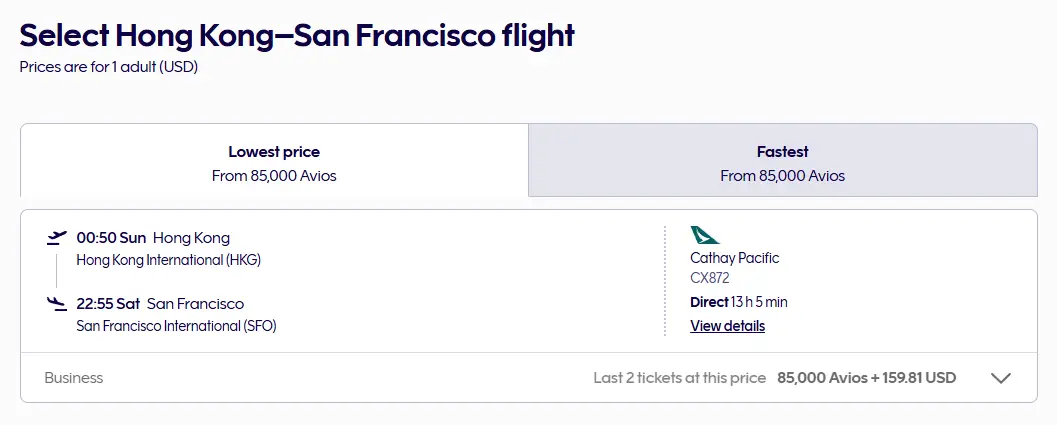Viewport: 1057px width, 425px height.
Task: Click the arrival landing plane icon
Action: (57, 304)
